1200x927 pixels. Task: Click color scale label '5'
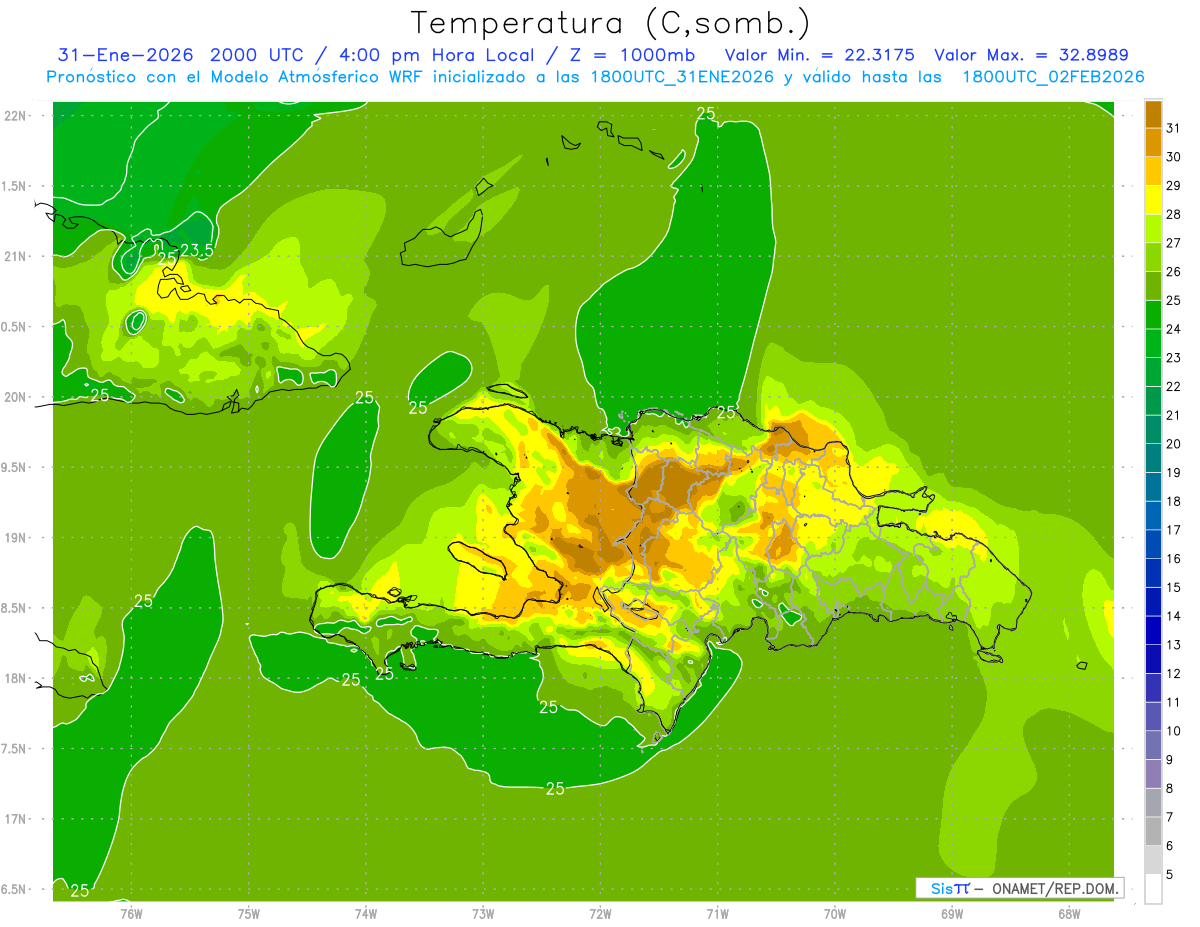(x=1170, y=874)
